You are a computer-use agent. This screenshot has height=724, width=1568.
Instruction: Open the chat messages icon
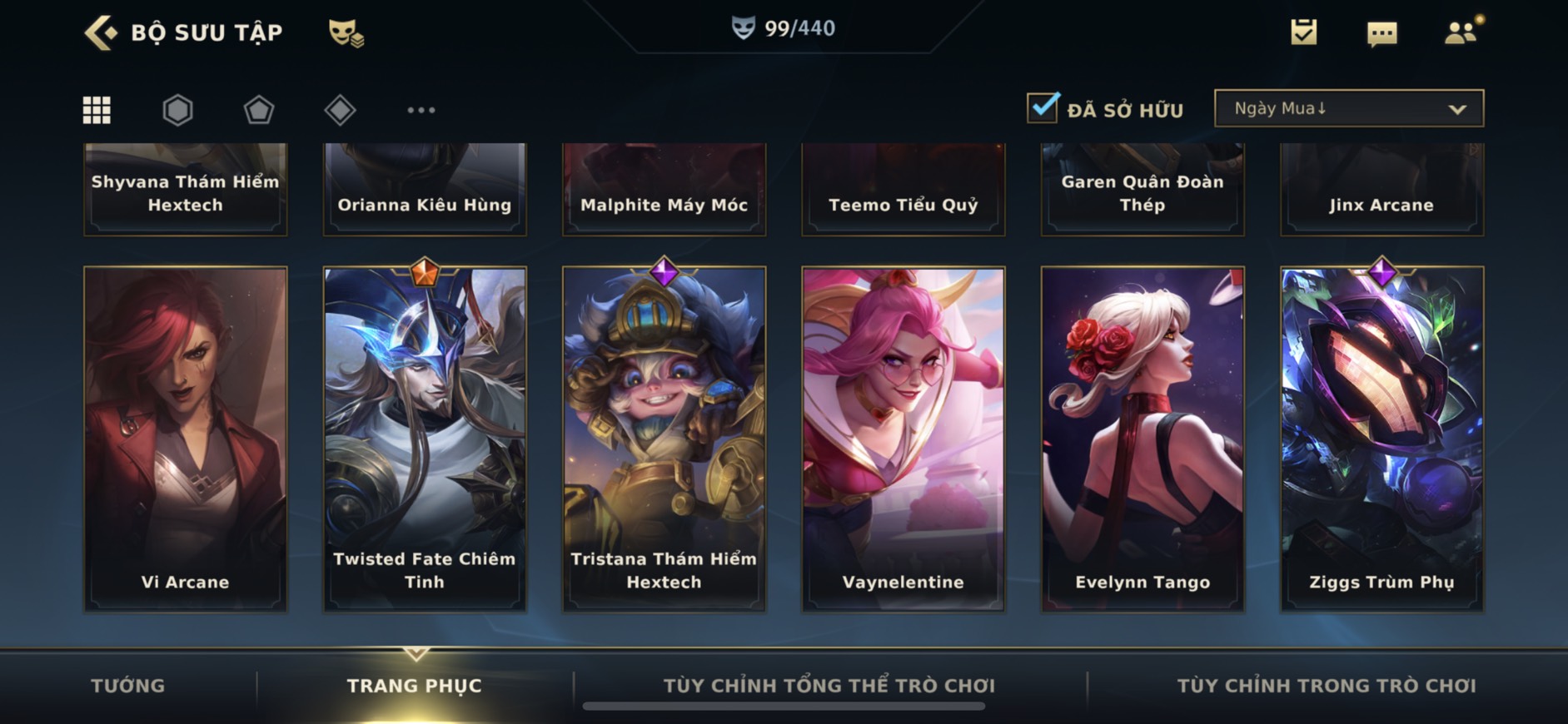point(1381,33)
